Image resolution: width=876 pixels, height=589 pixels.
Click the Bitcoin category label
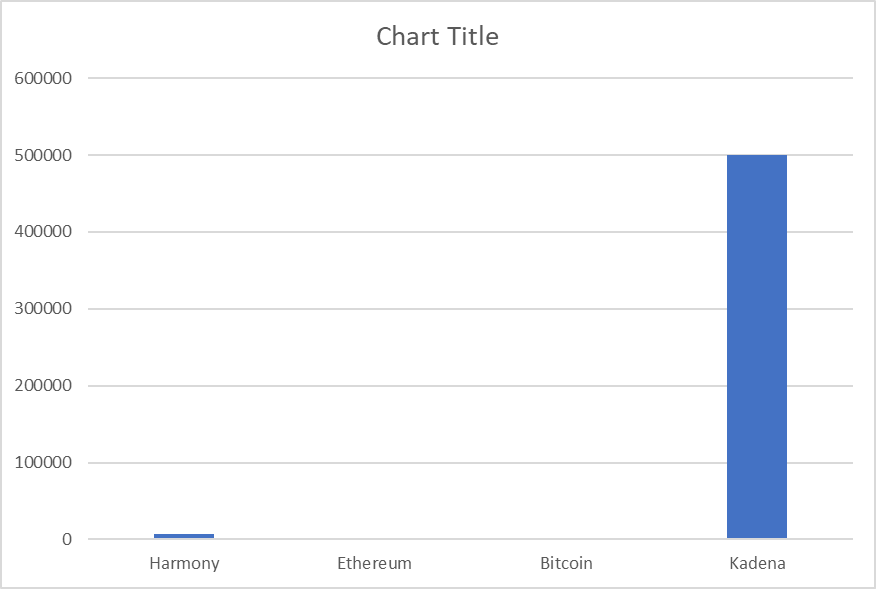(x=566, y=563)
